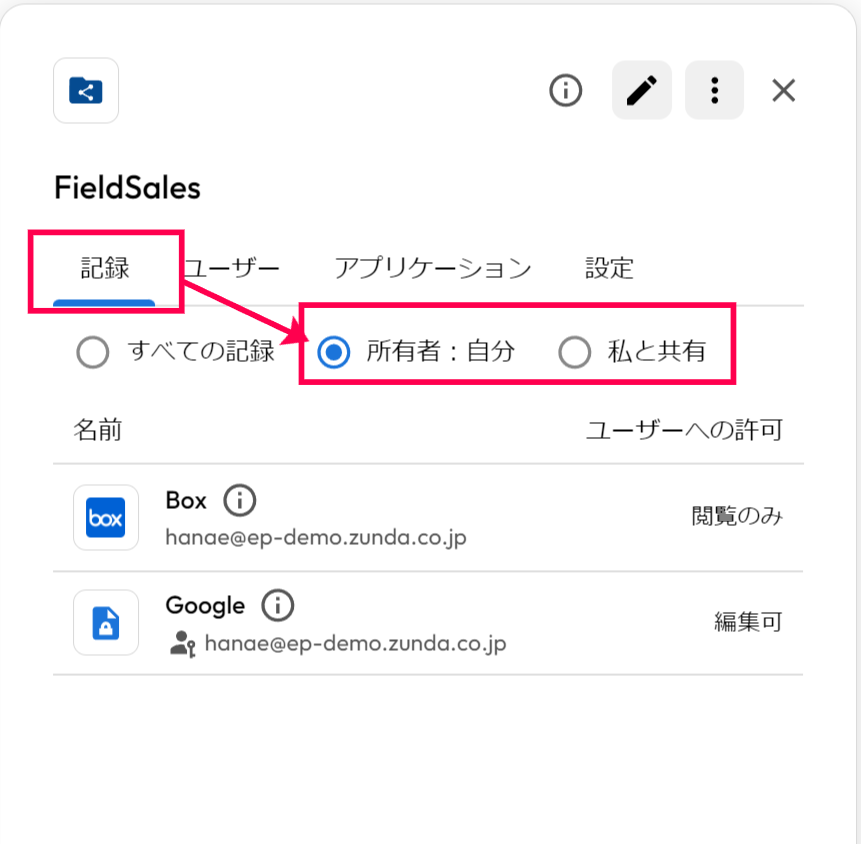Open the 設定 tab
This screenshot has height=844, width=861.
tap(610, 269)
